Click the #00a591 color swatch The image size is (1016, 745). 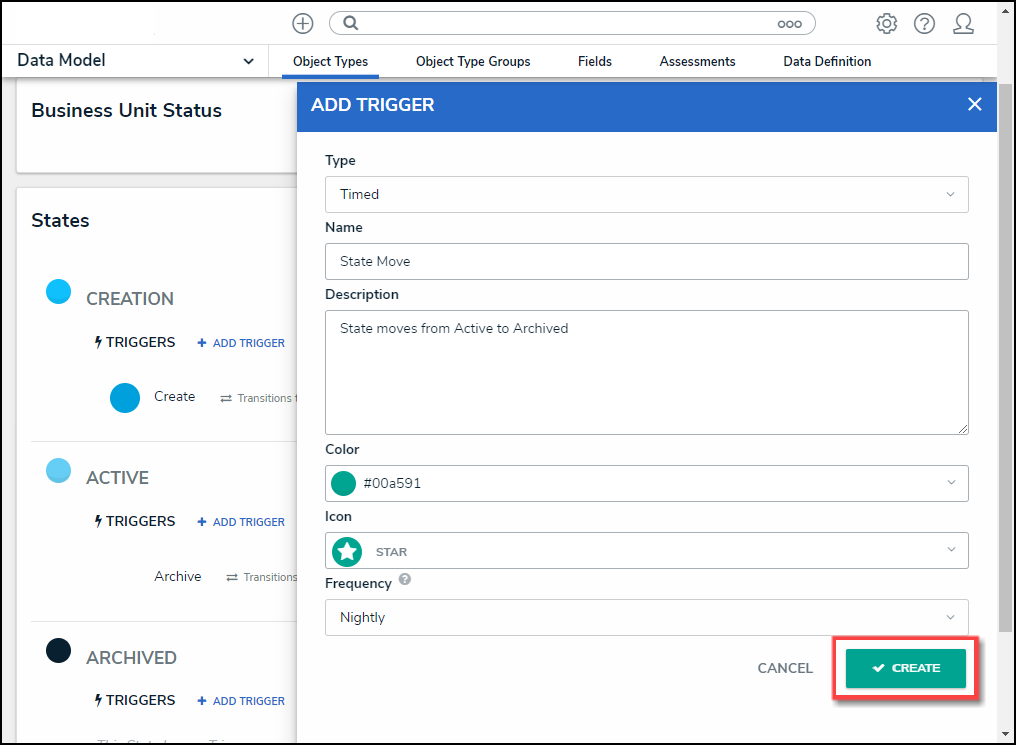tap(344, 483)
